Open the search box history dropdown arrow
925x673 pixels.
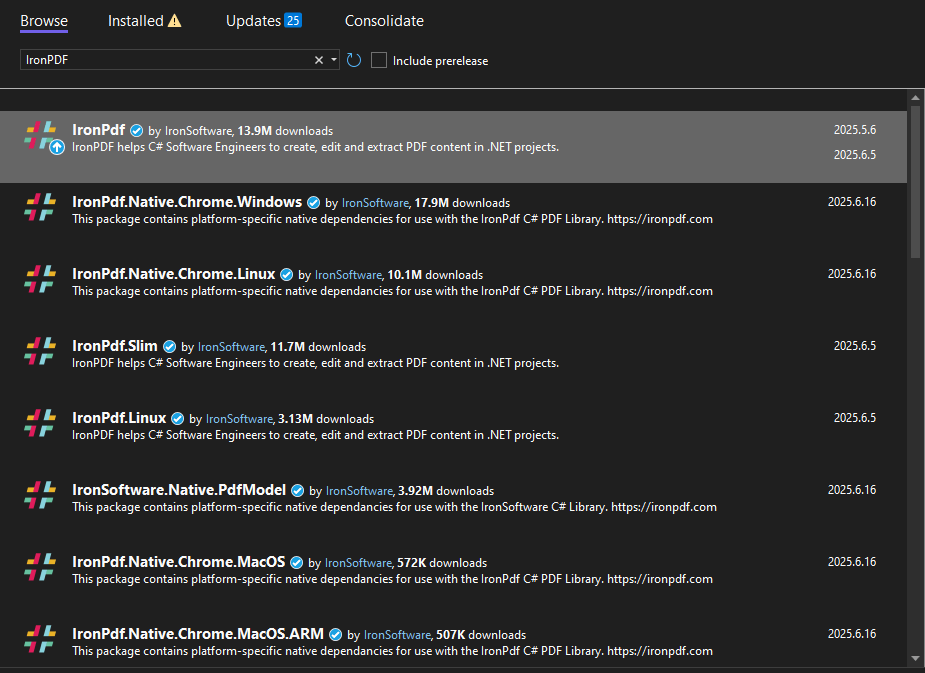click(x=334, y=60)
